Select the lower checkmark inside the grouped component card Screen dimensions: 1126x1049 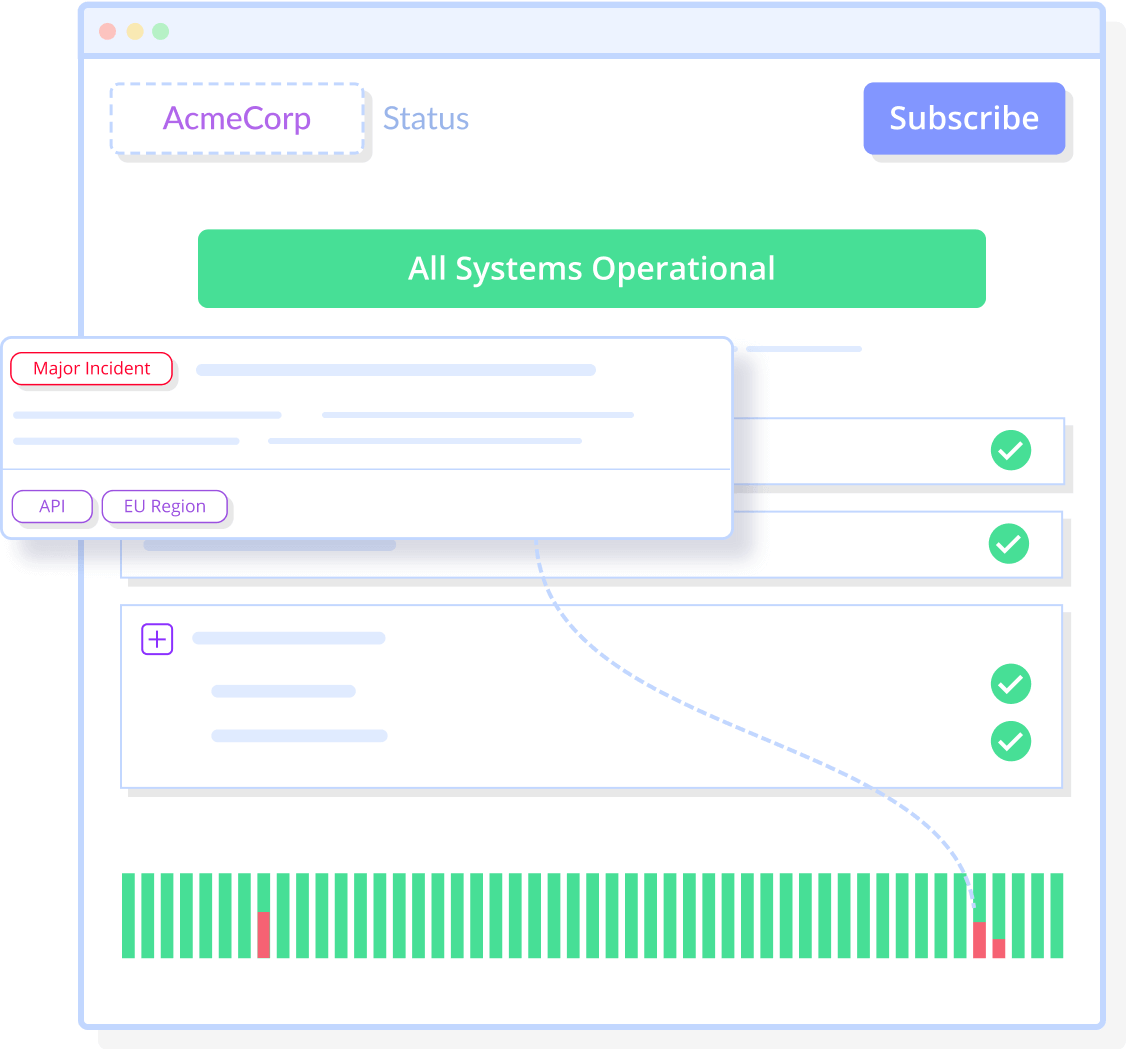coord(1010,741)
